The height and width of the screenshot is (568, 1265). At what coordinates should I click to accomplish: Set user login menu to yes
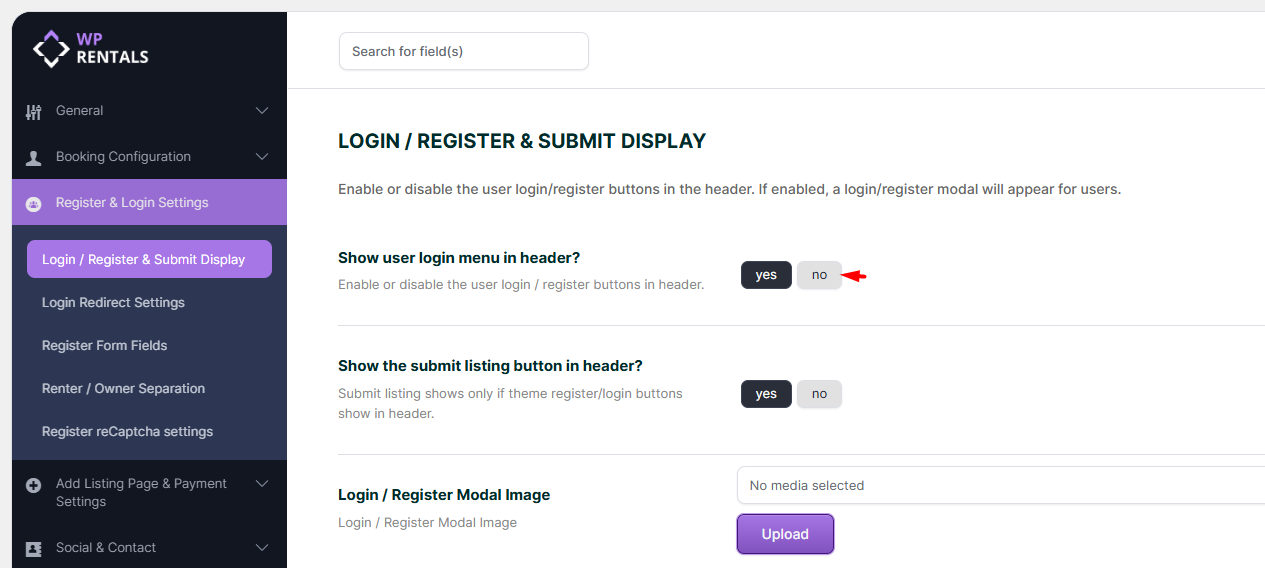pos(766,275)
